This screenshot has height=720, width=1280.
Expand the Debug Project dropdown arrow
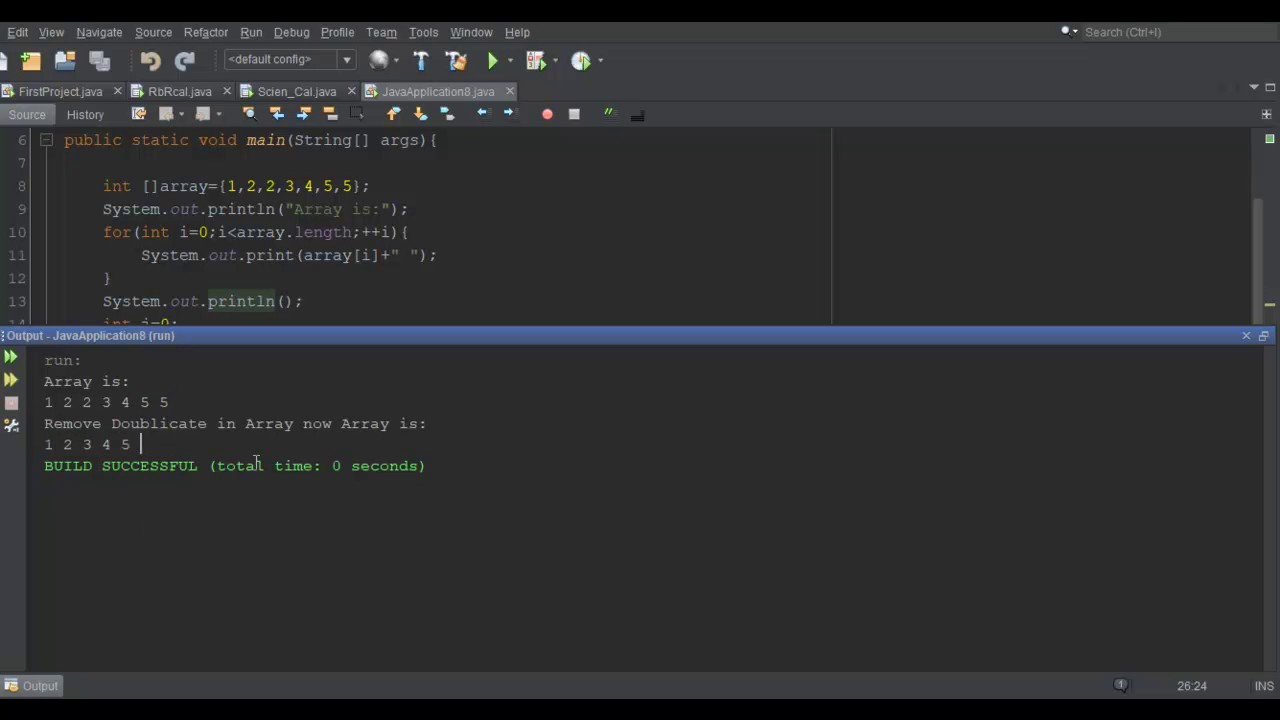click(555, 61)
